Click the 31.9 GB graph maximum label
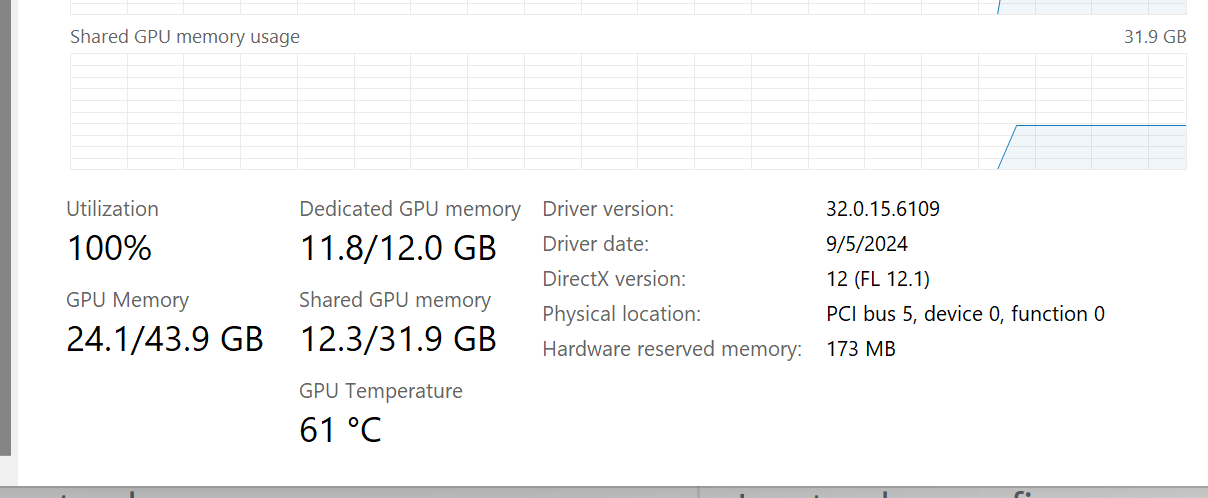 [1154, 37]
